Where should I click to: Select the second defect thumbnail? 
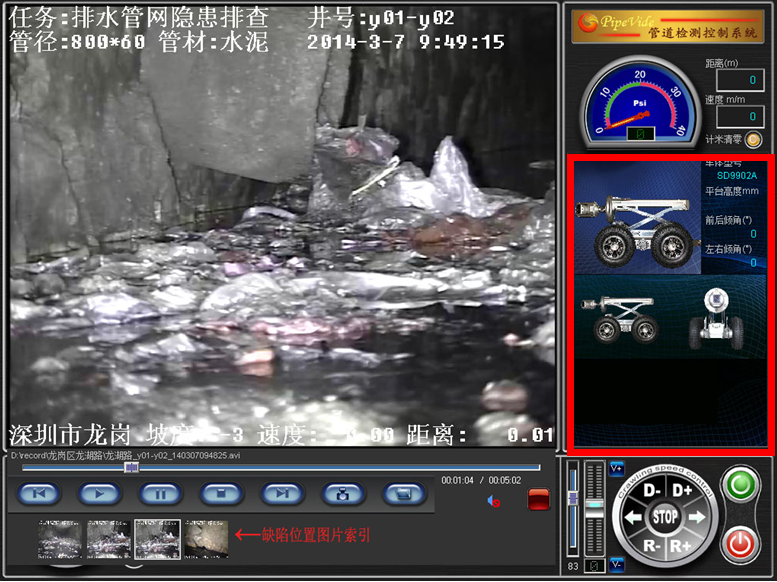109,539
